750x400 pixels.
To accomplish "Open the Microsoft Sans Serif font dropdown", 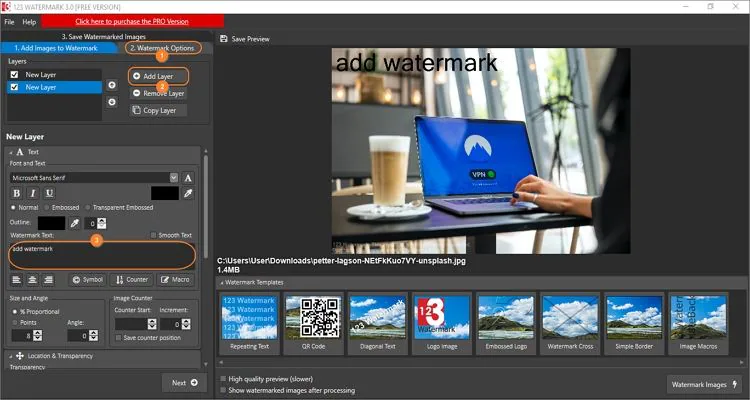I will pyautogui.click(x=174, y=178).
